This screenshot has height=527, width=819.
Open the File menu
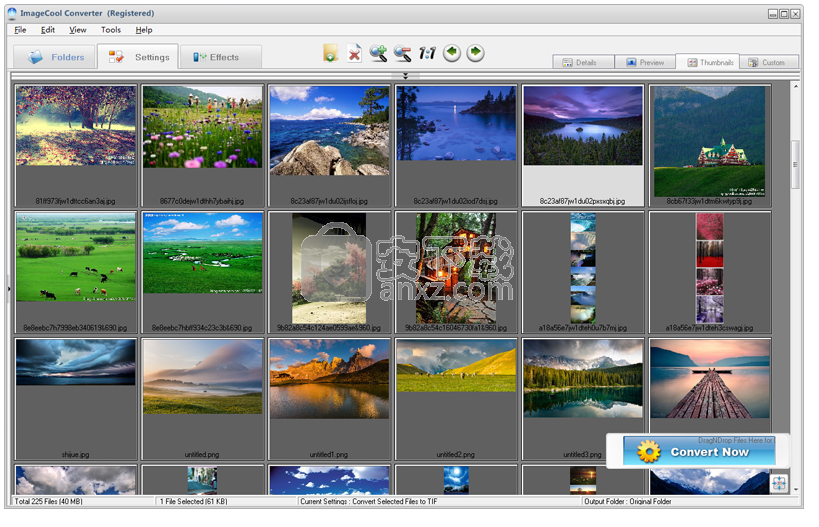(20, 30)
